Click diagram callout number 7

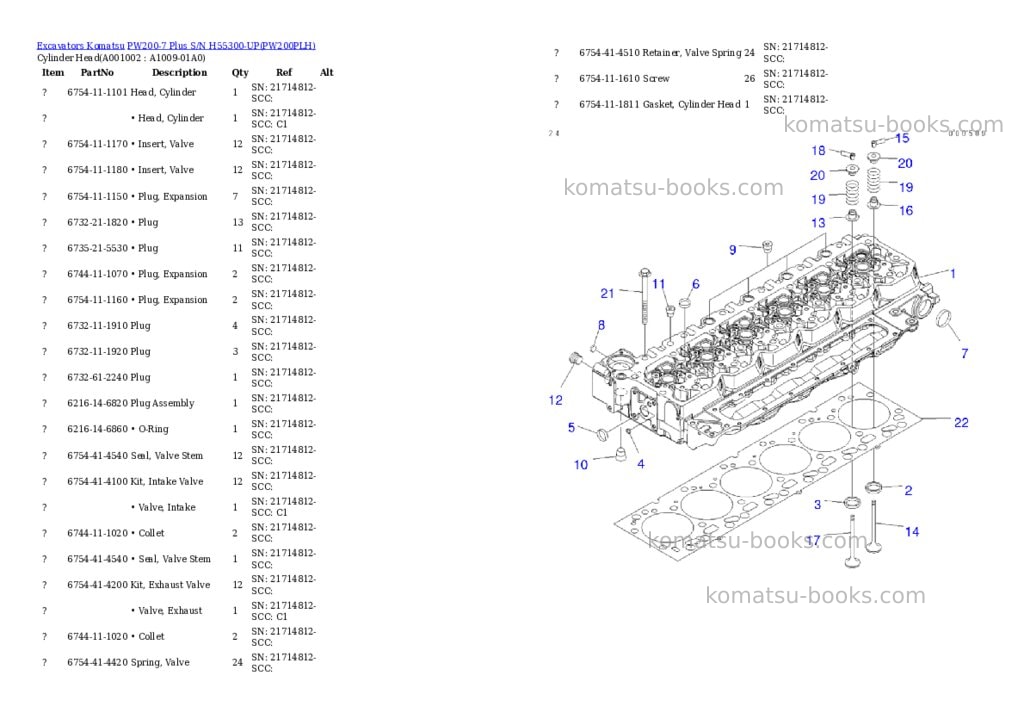[x=965, y=353]
